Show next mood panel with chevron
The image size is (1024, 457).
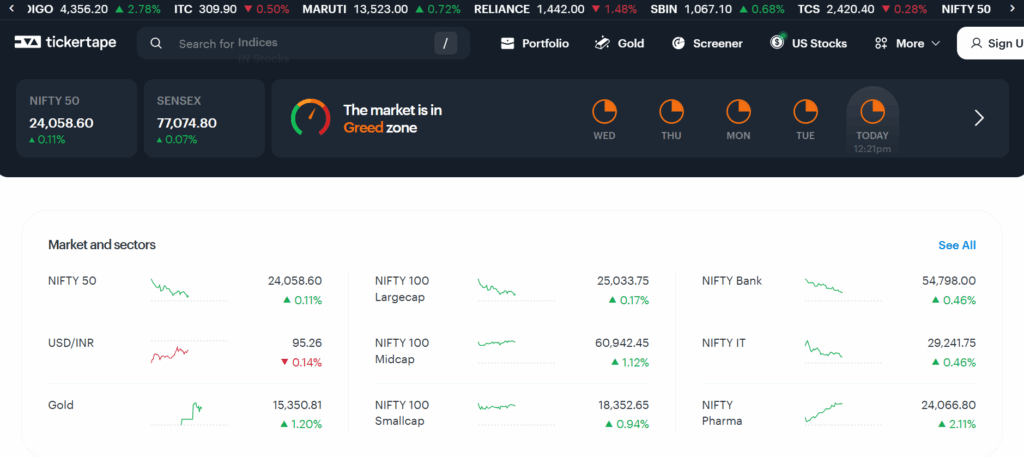coord(979,118)
